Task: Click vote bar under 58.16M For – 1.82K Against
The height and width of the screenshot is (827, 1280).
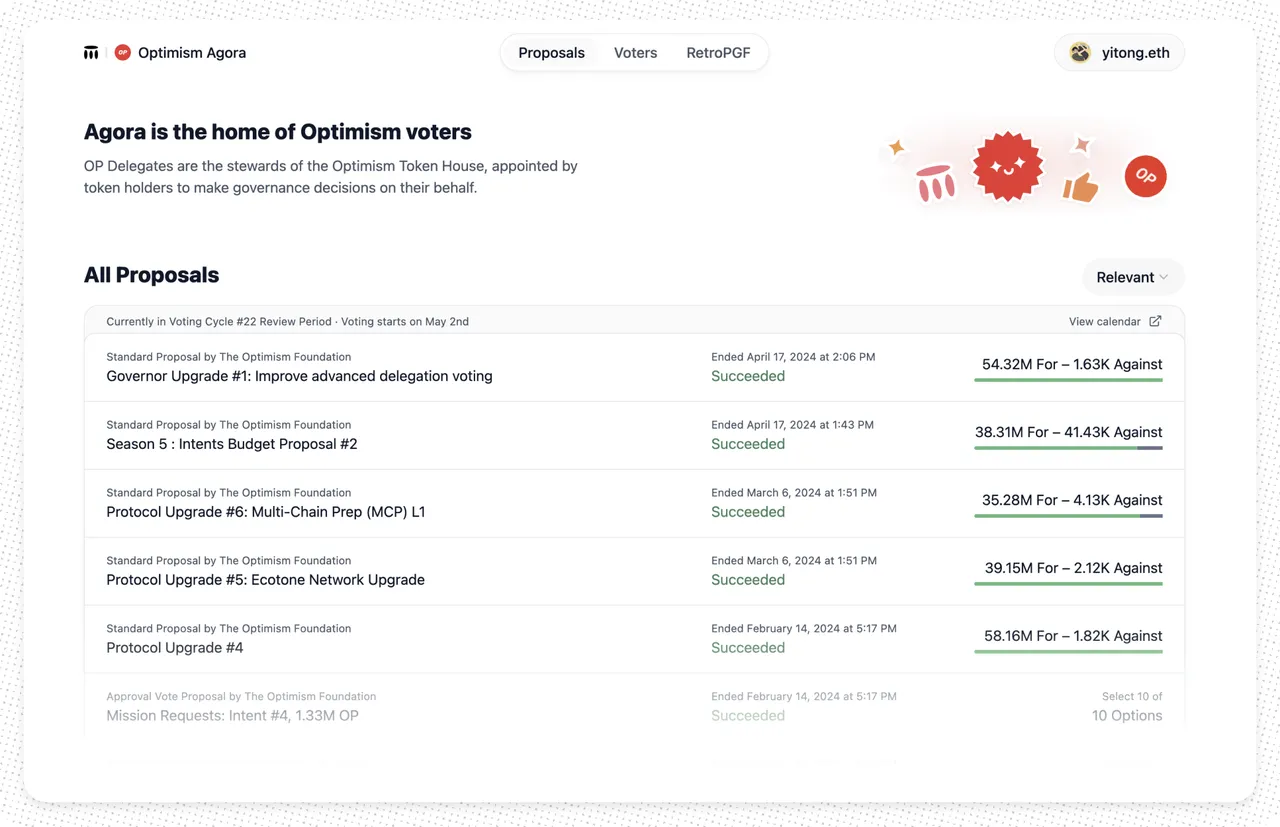Action: tap(1068, 652)
